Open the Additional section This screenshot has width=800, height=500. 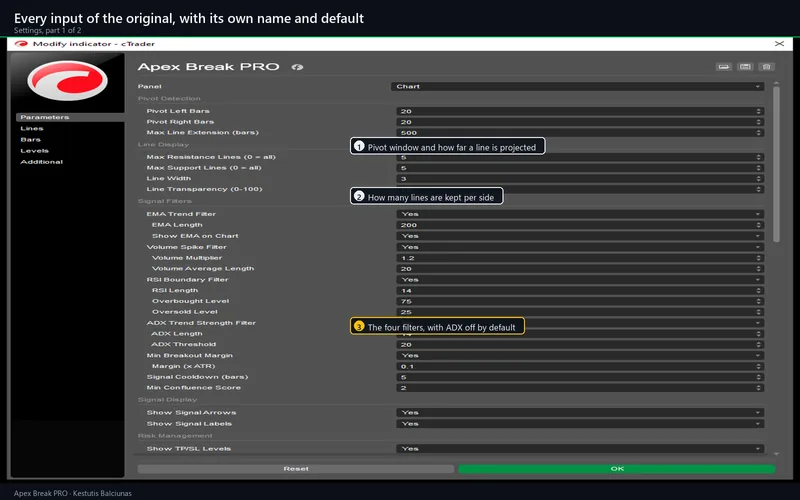(41, 162)
